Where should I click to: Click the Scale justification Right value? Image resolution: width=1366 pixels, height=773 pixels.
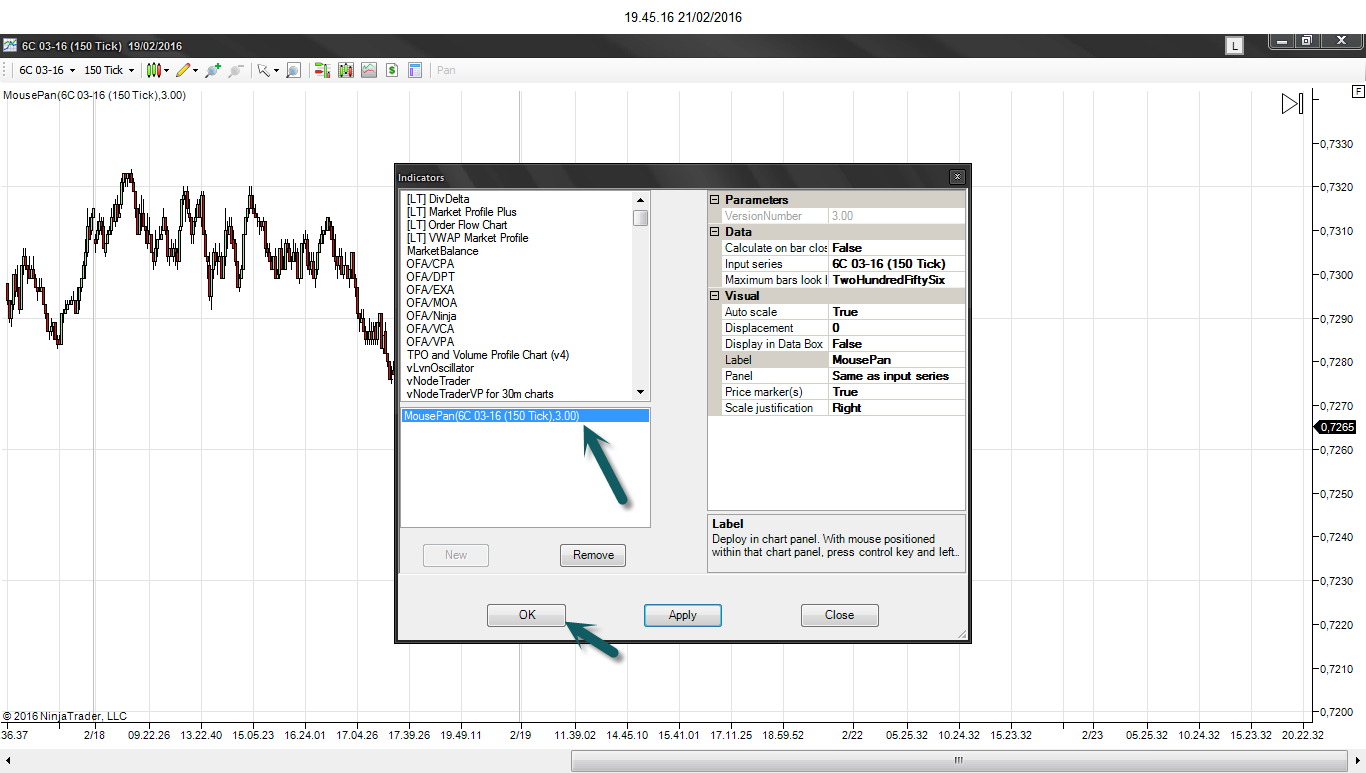pos(897,408)
